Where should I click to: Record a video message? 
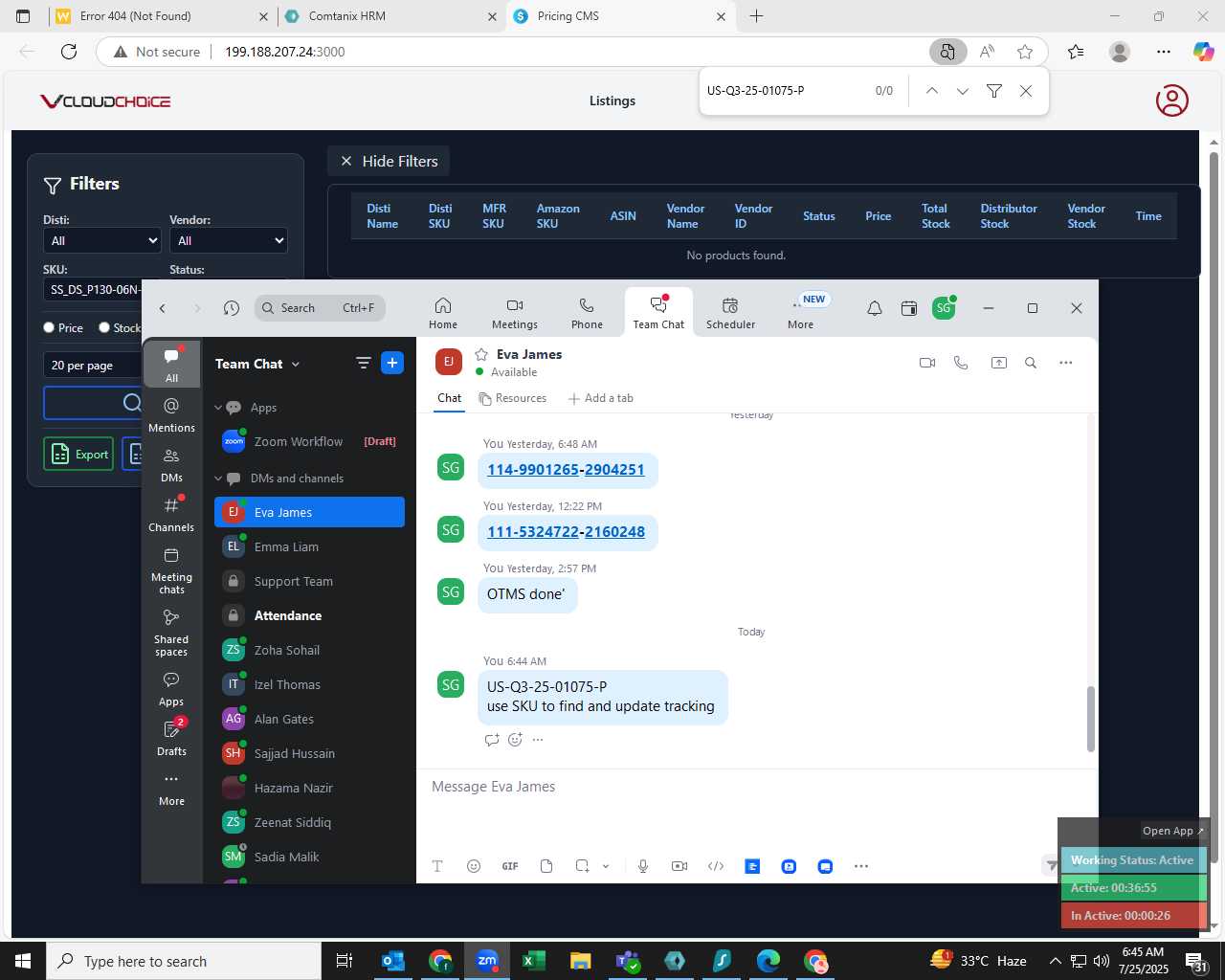tap(679, 866)
